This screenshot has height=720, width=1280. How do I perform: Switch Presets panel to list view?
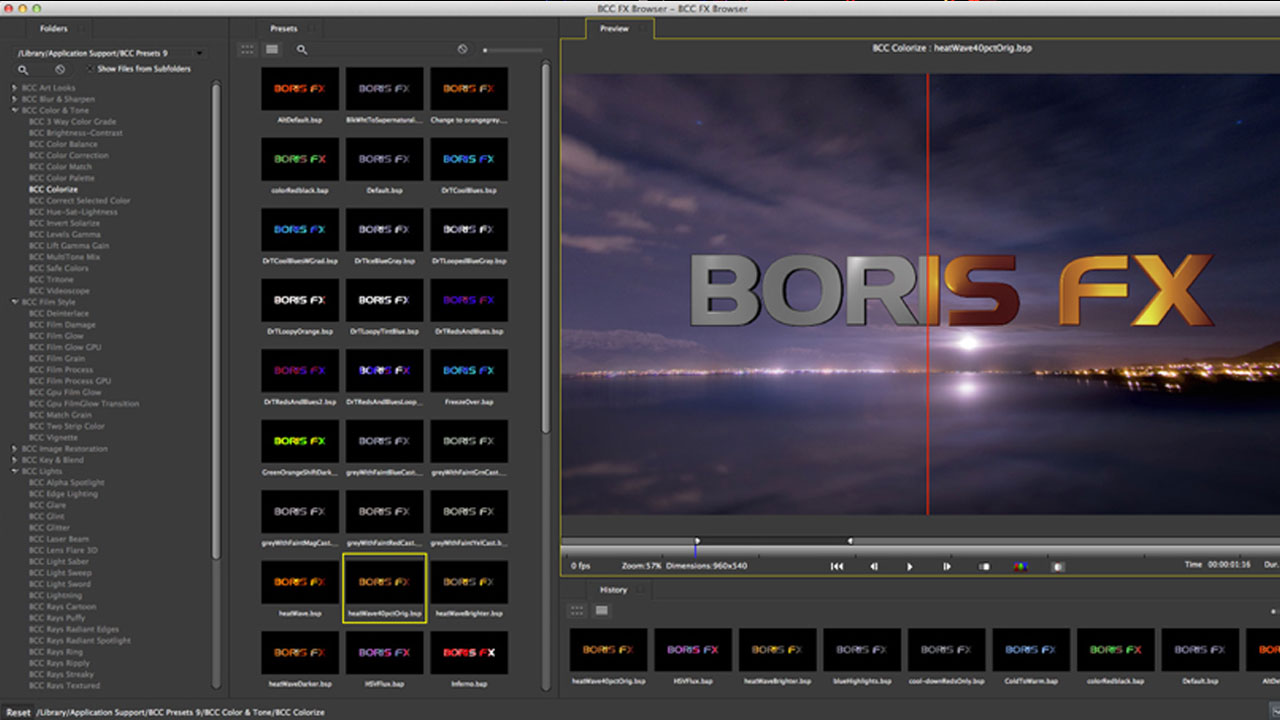pos(272,49)
